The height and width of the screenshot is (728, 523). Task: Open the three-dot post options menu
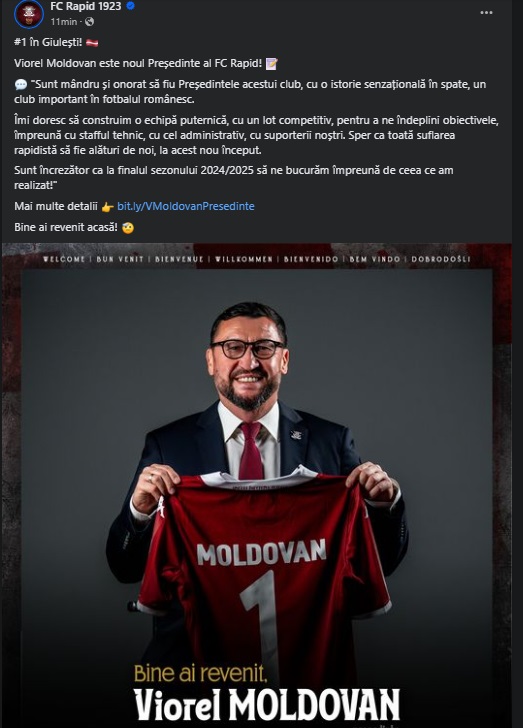486,13
